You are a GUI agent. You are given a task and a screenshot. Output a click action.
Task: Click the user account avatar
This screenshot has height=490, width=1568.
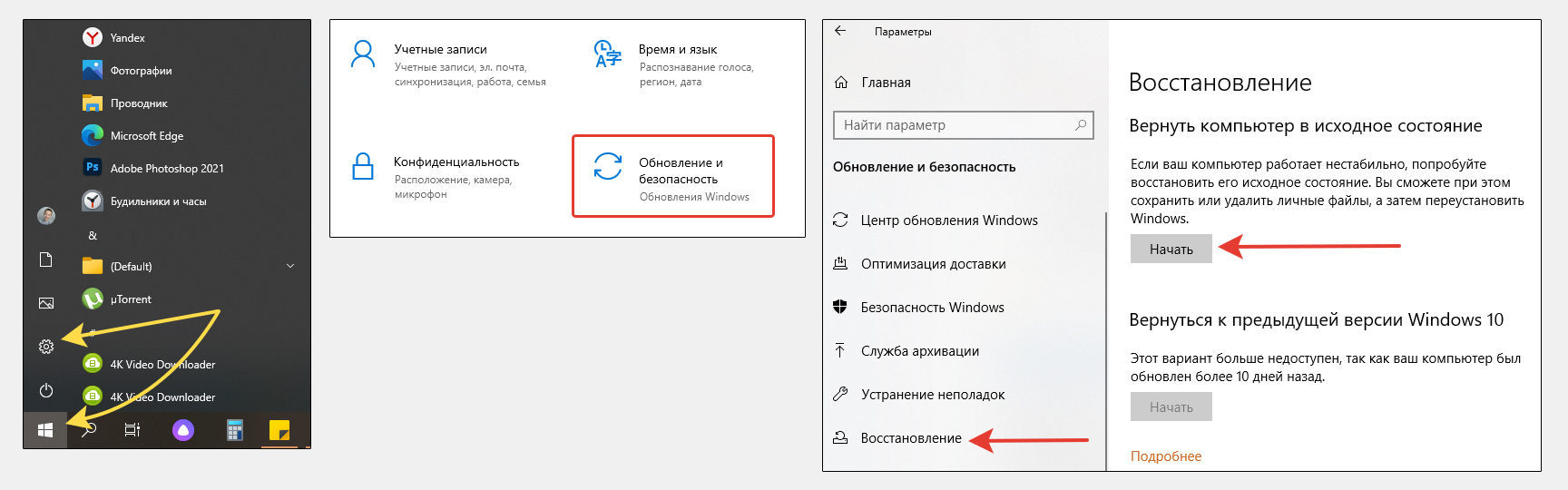(x=46, y=216)
